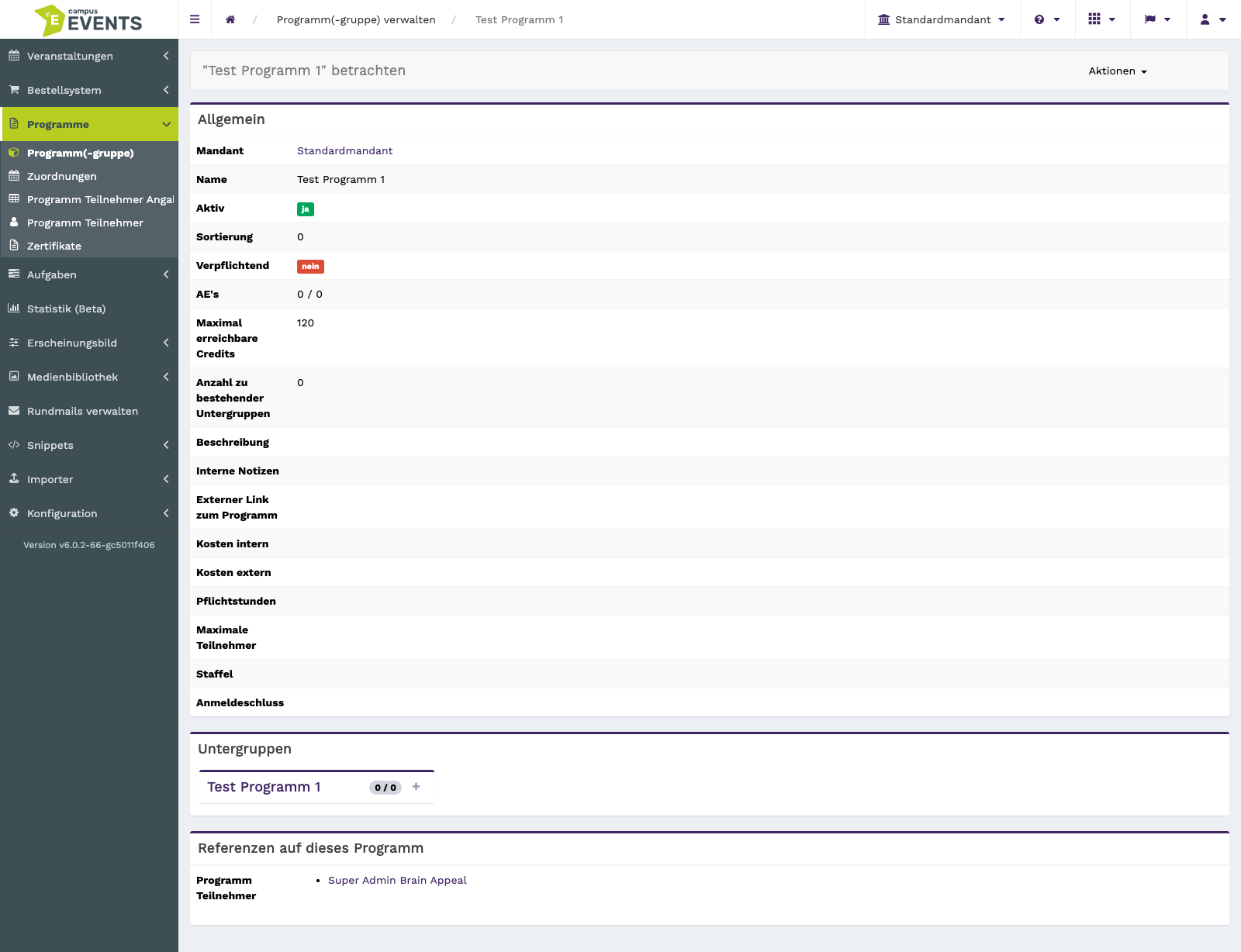
Task: Open the apps grid icon menu
Action: pos(1102,19)
